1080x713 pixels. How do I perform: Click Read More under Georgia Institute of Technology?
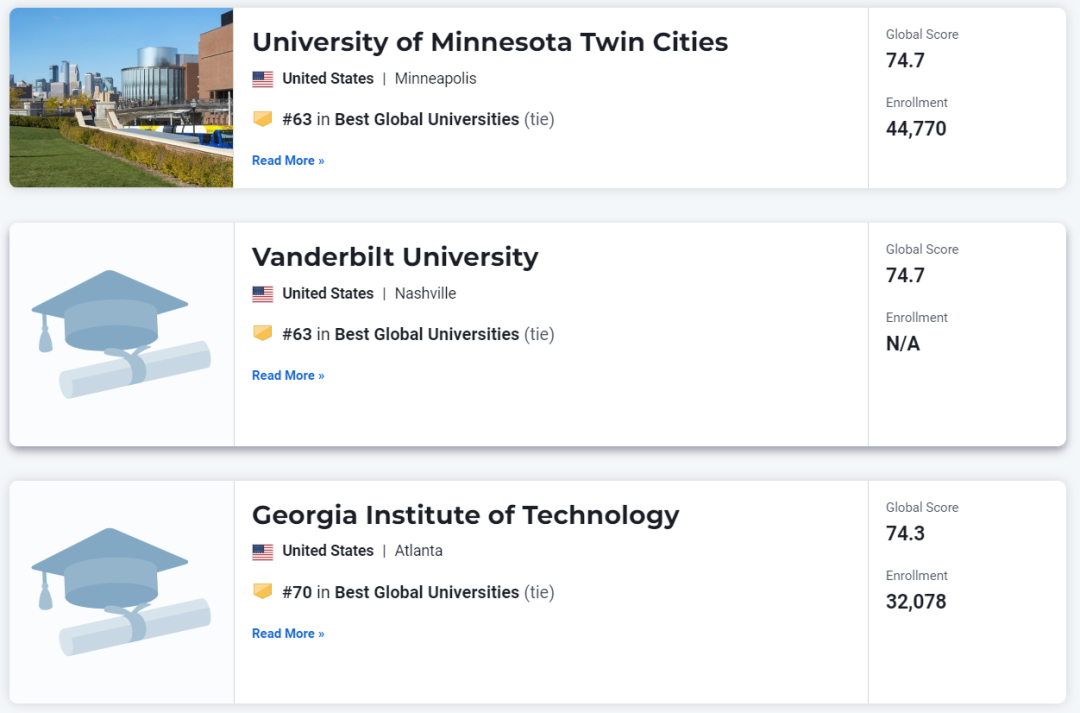pyautogui.click(x=288, y=634)
